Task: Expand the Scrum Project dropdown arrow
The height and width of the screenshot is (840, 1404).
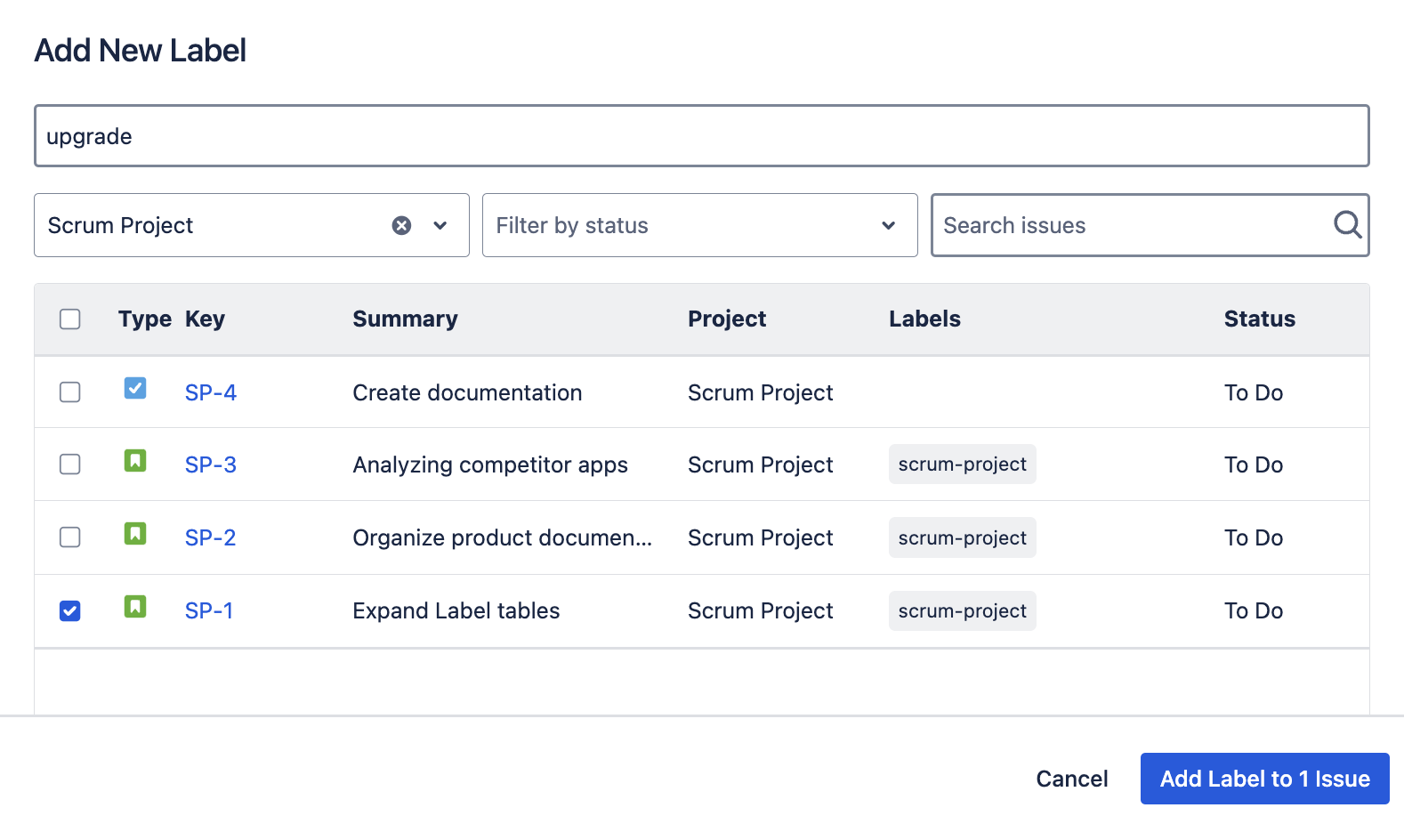Action: [440, 225]
